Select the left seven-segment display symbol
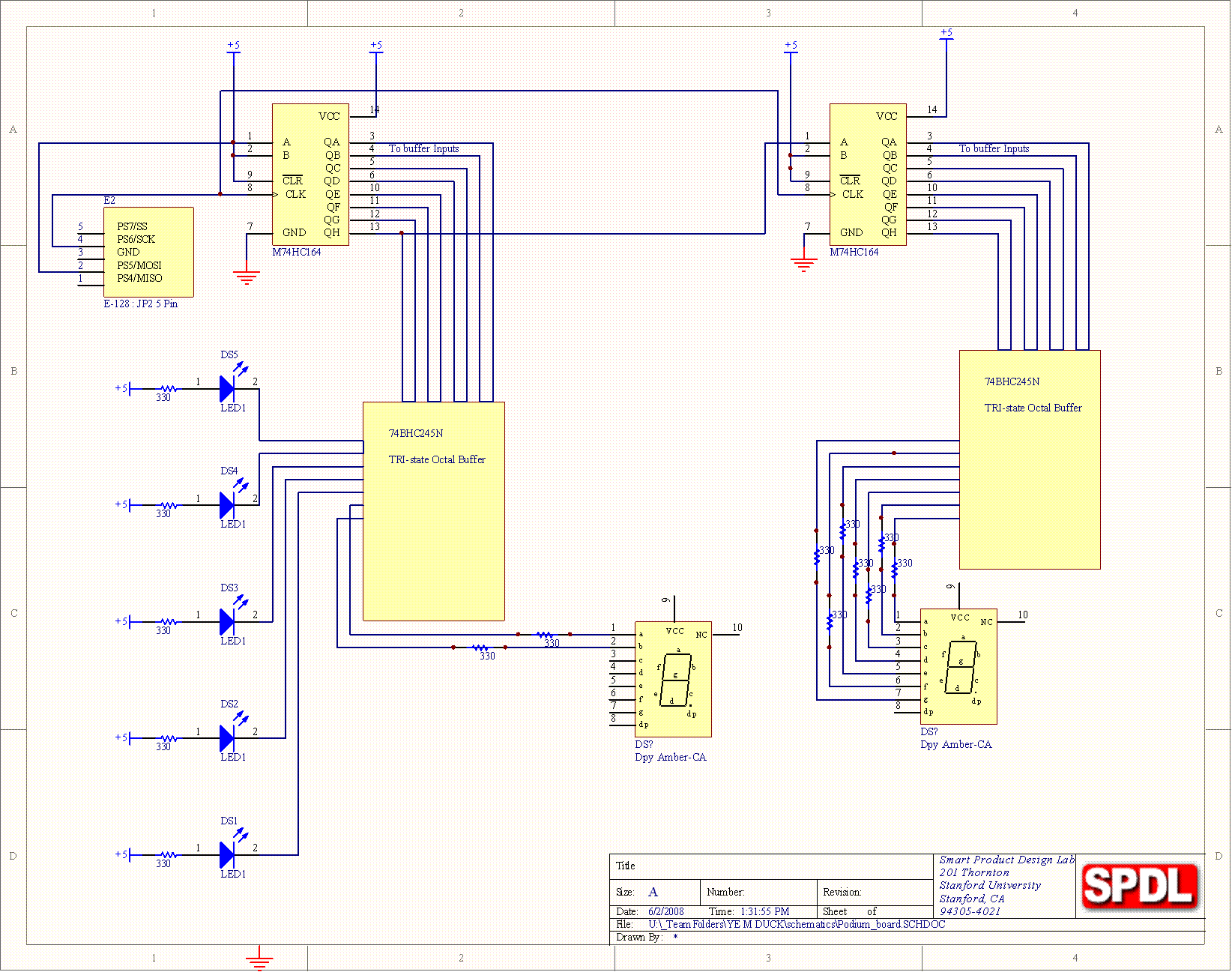1232x972 pixels. 672,679
